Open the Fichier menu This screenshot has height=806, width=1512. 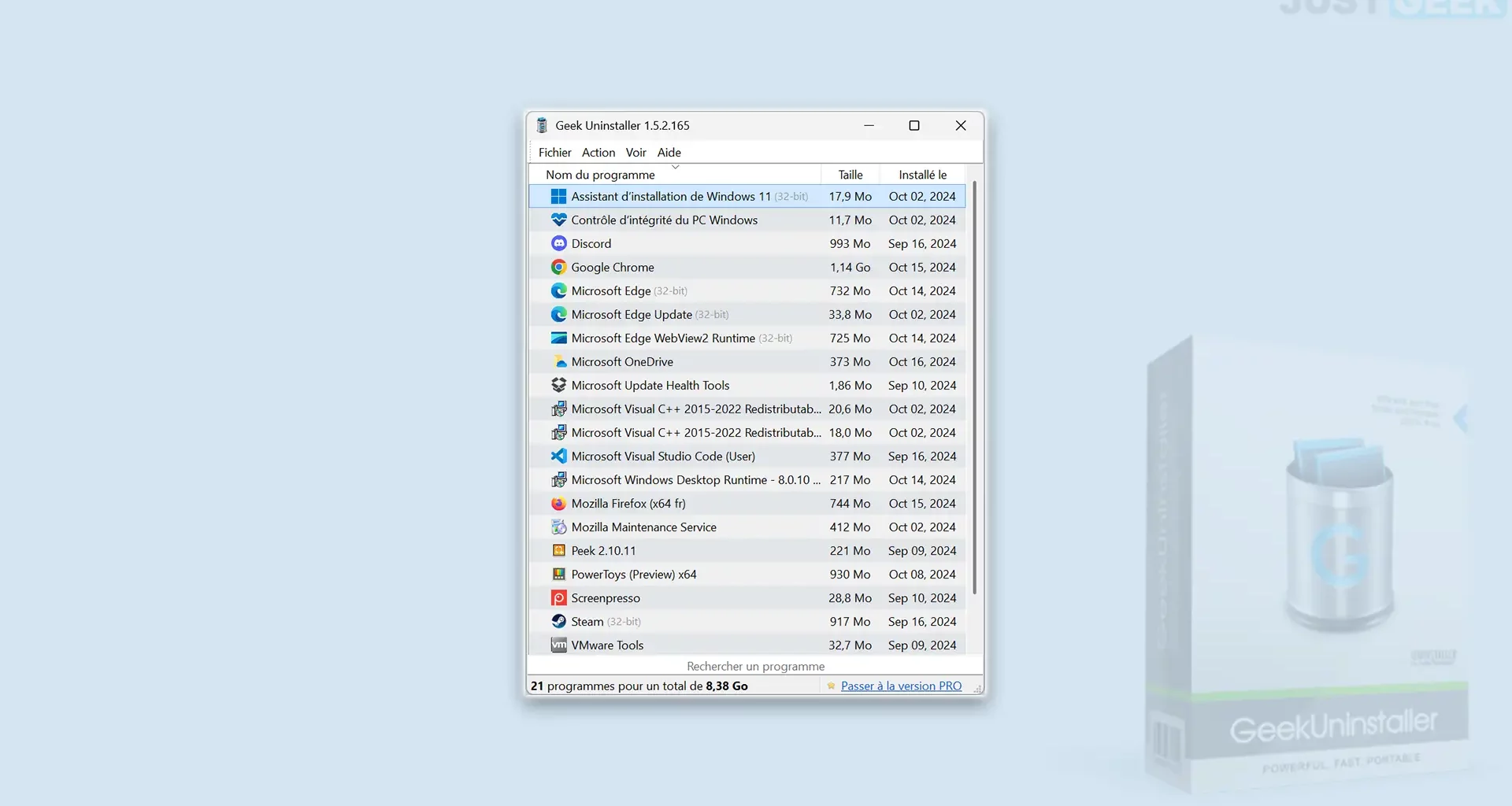click(554, 153)
